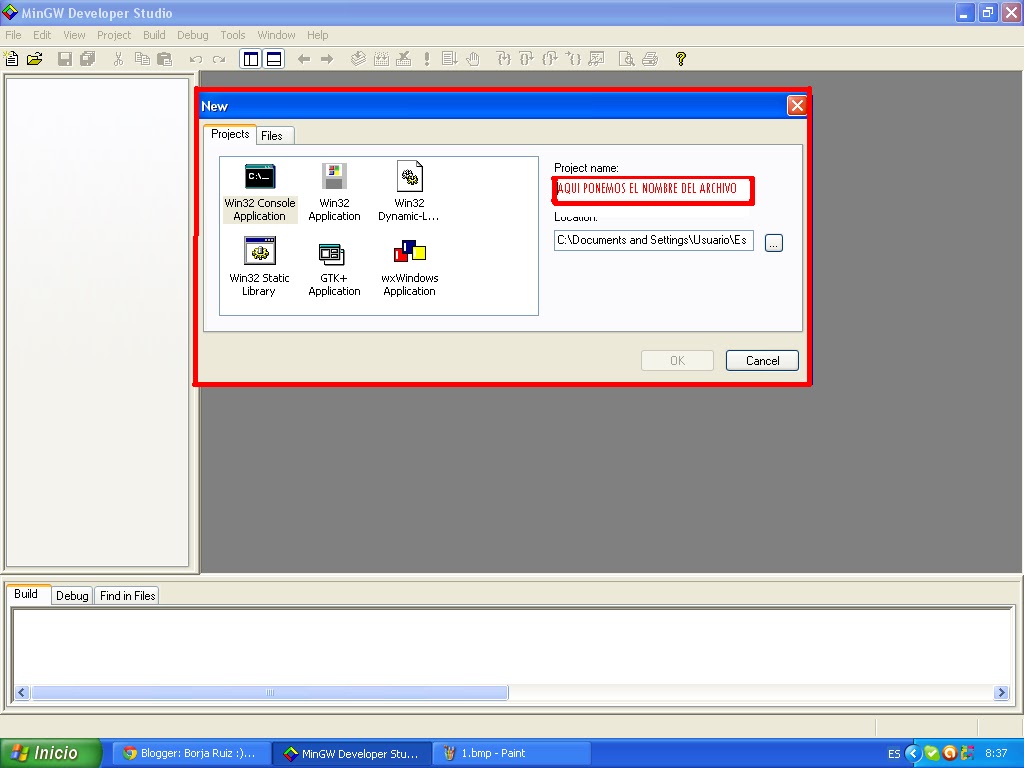Click the Step Over braces icon
1024x768 pixels.
[x=526, y=59]
